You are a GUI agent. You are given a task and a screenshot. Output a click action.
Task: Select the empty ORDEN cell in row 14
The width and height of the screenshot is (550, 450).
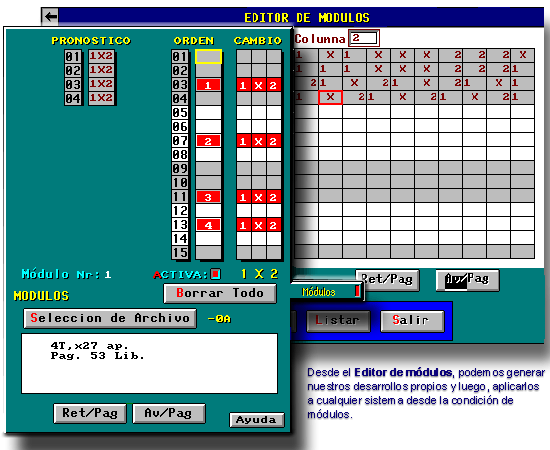pyautogui.click(x=208, y=239)
